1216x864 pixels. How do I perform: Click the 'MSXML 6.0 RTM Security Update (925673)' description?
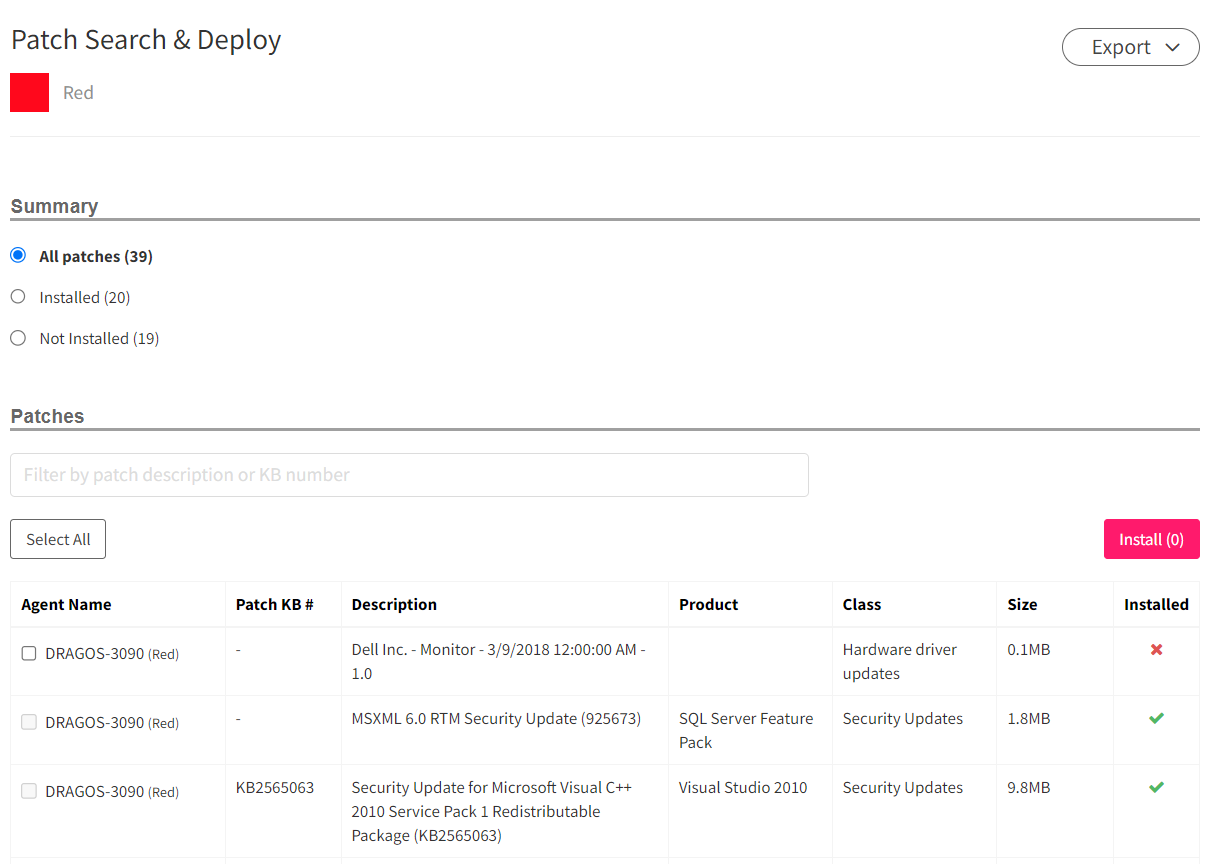(496, 718)
